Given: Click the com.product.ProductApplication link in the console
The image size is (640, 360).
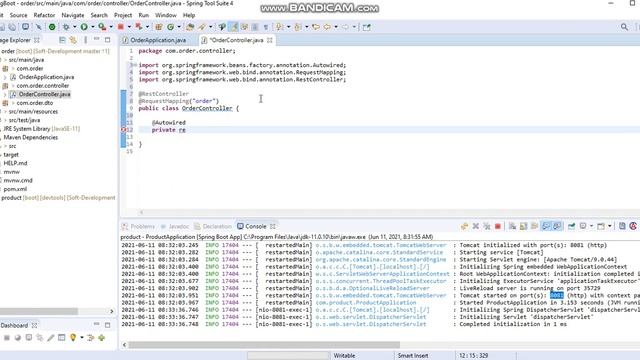Looking at the screenshot, I should click(366, 302).
